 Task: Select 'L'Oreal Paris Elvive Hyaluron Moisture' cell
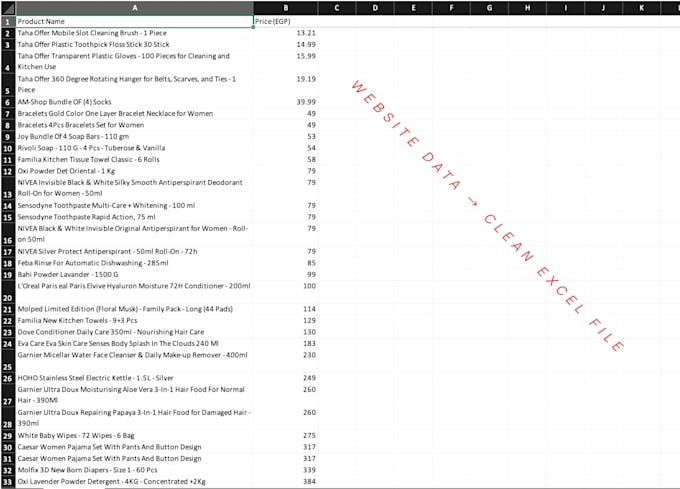pos(134,292)
